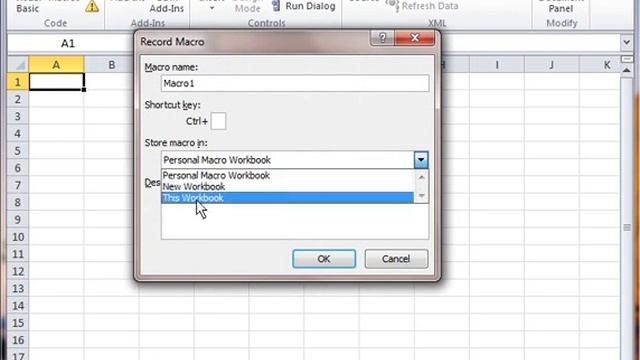The height and width of the screenshot is (360, 640).
Task: Click the split box above vertical scrollbar
Action: (627, 60)
